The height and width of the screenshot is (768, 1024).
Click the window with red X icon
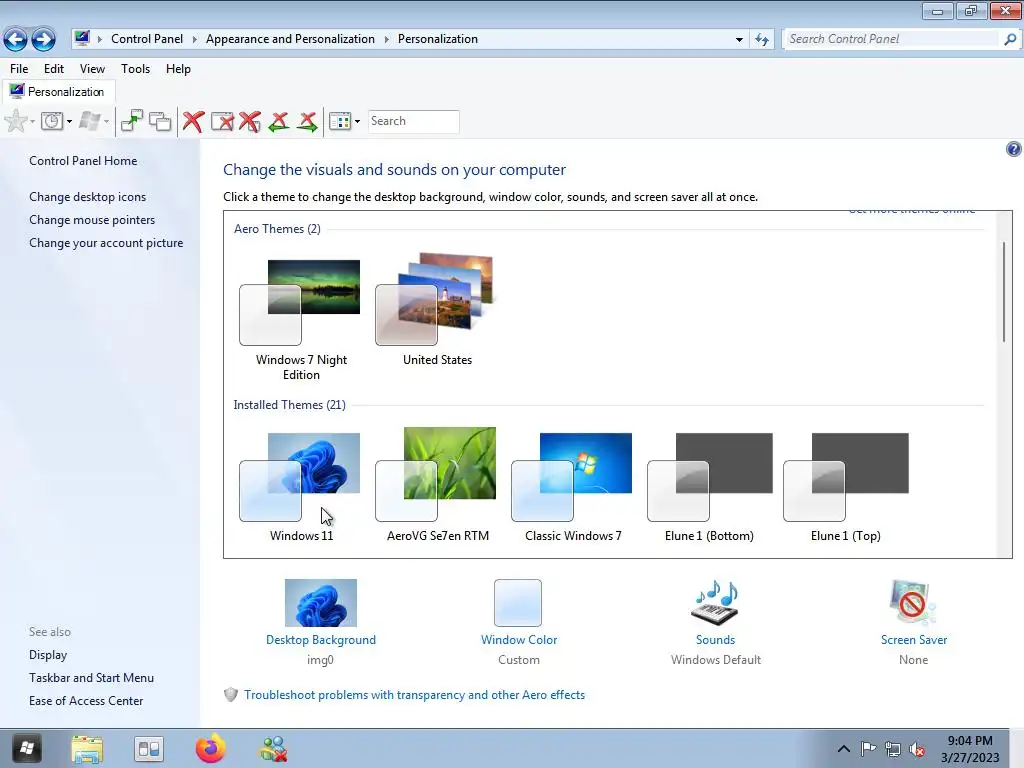click(x=222, y=121)
